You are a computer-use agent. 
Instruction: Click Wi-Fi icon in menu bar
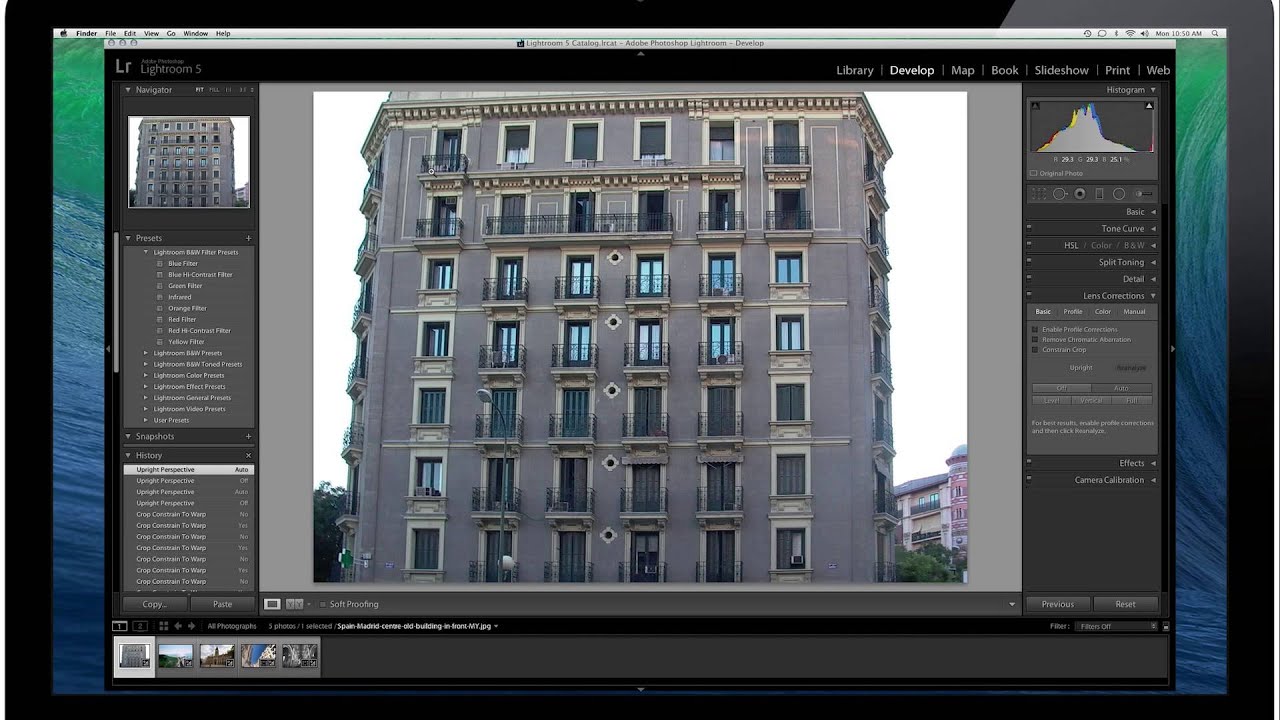pyautogui.click(x=1131, y=33)
